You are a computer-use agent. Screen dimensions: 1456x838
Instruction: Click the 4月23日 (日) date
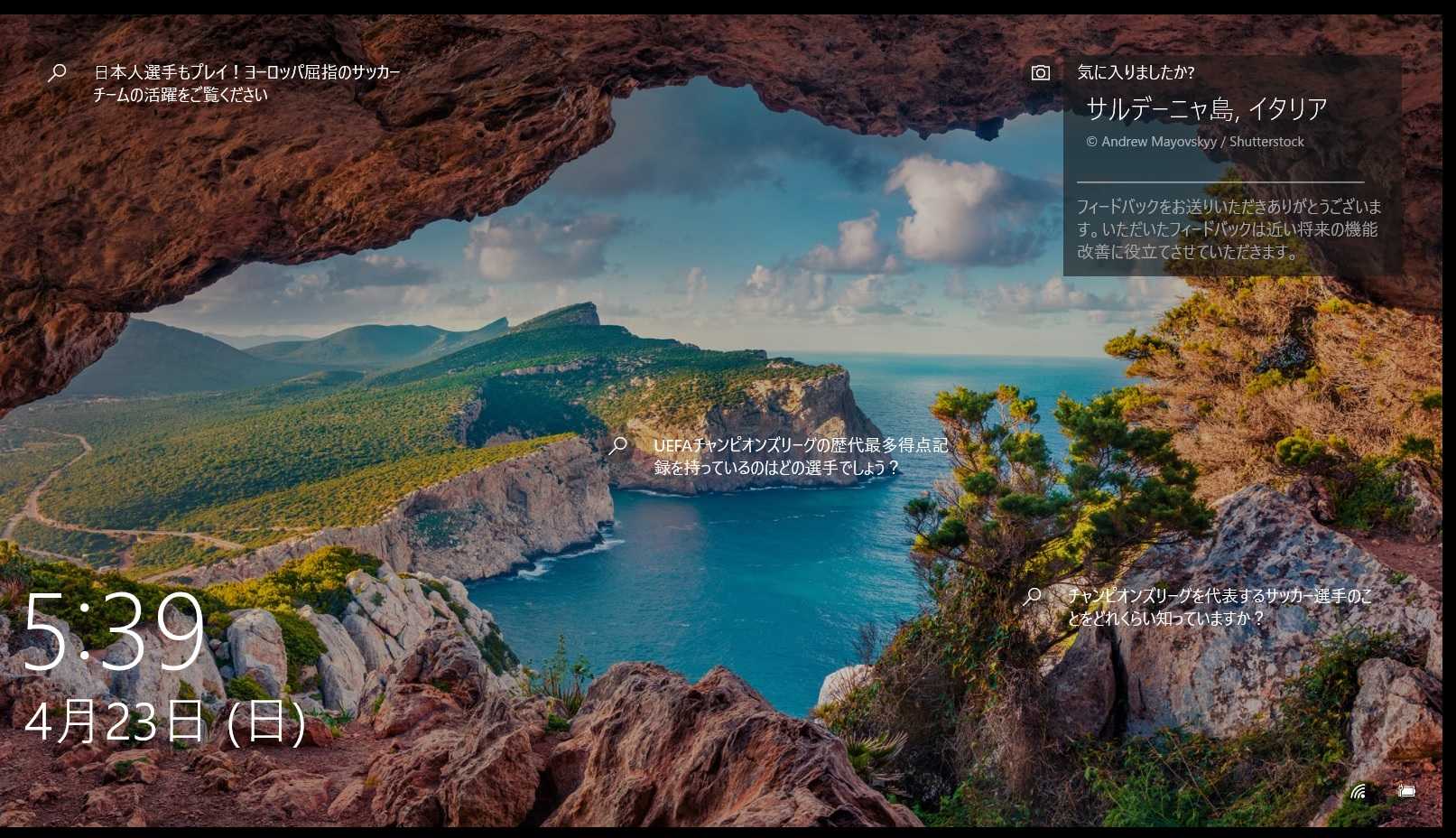[x=165, y=722]
